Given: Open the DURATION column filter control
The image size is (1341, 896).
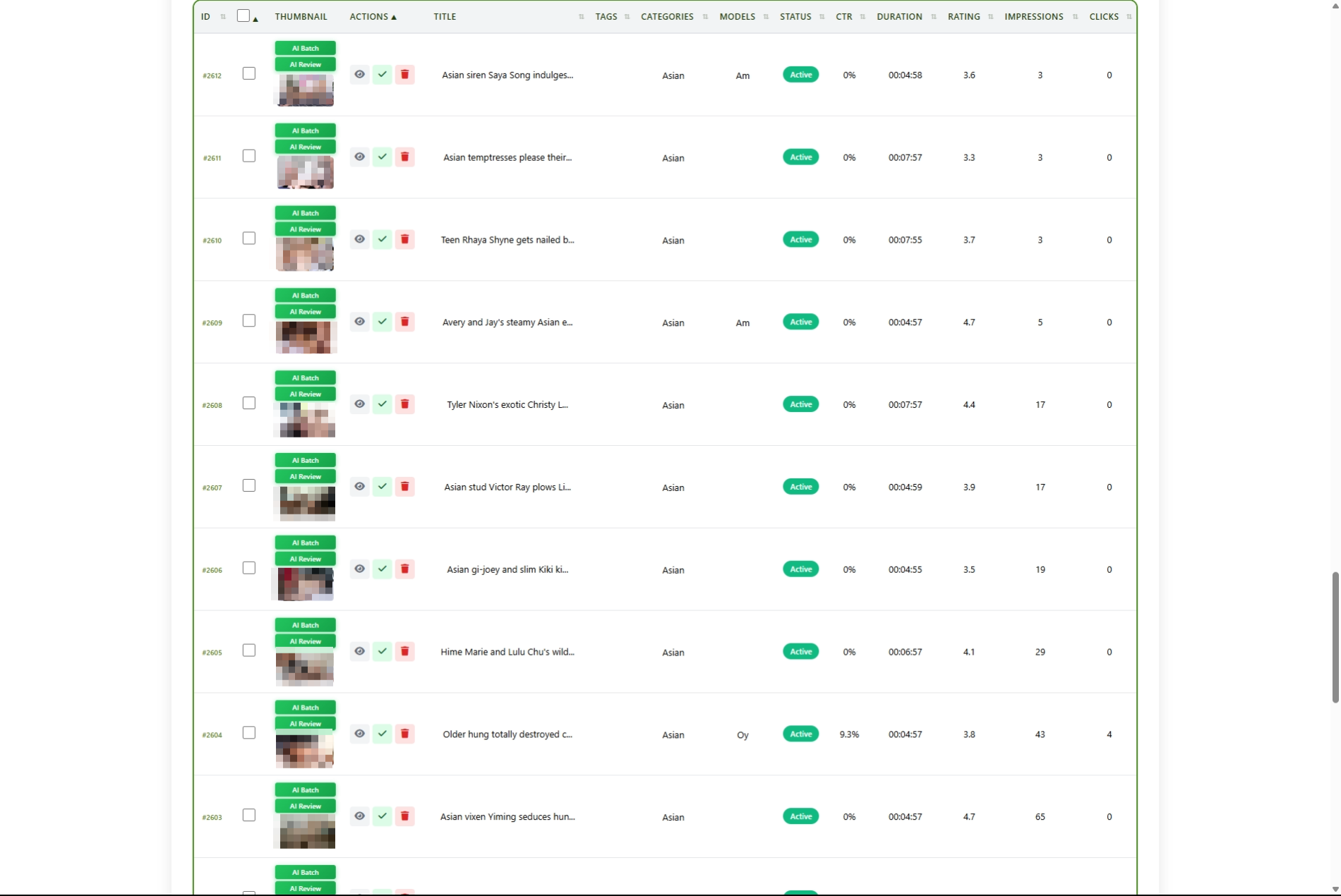Looking at the screenshot, I should pyautogui.click(x=933, y=16).
